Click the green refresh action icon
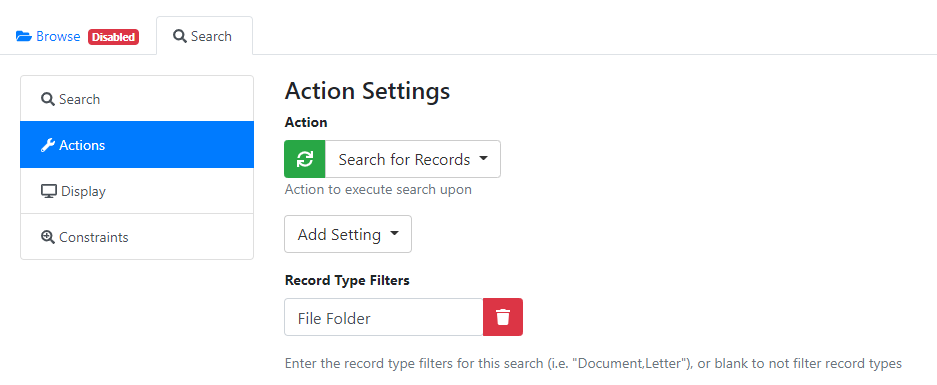The width and height of the screenshot is (937, 385). (x=305, y=159)
